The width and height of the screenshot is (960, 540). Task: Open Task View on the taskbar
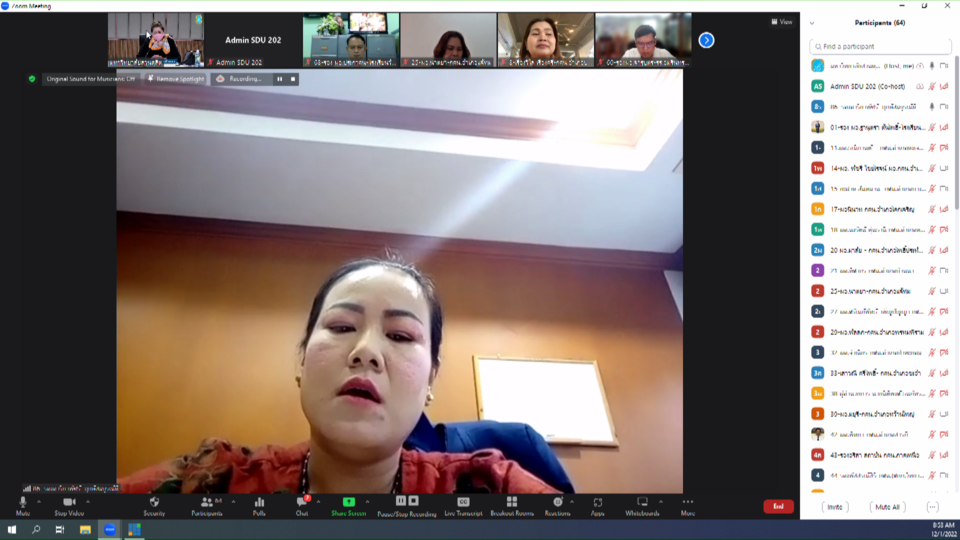click(60, 530)
